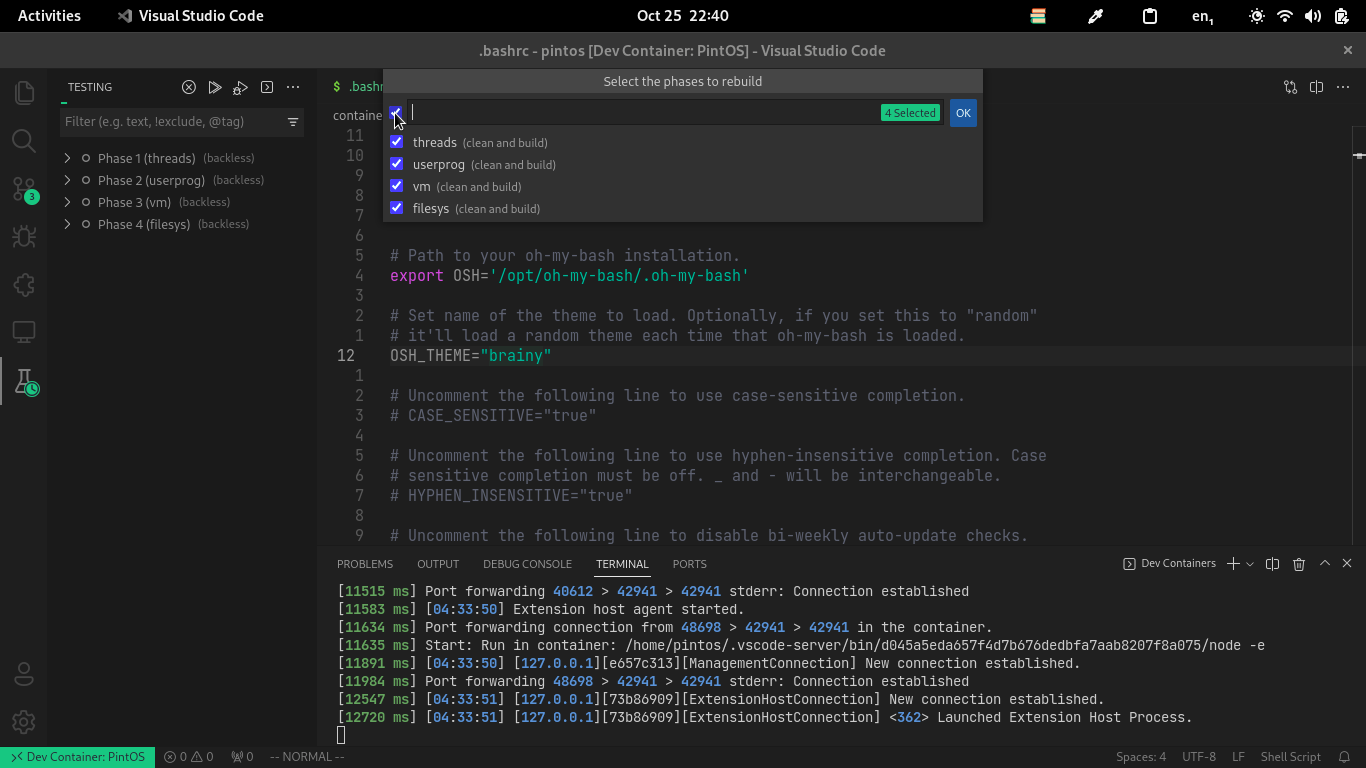Open UTF-8 encoding selector
The height and width of the screenshot is (768, 1366).
[1199, 757]
